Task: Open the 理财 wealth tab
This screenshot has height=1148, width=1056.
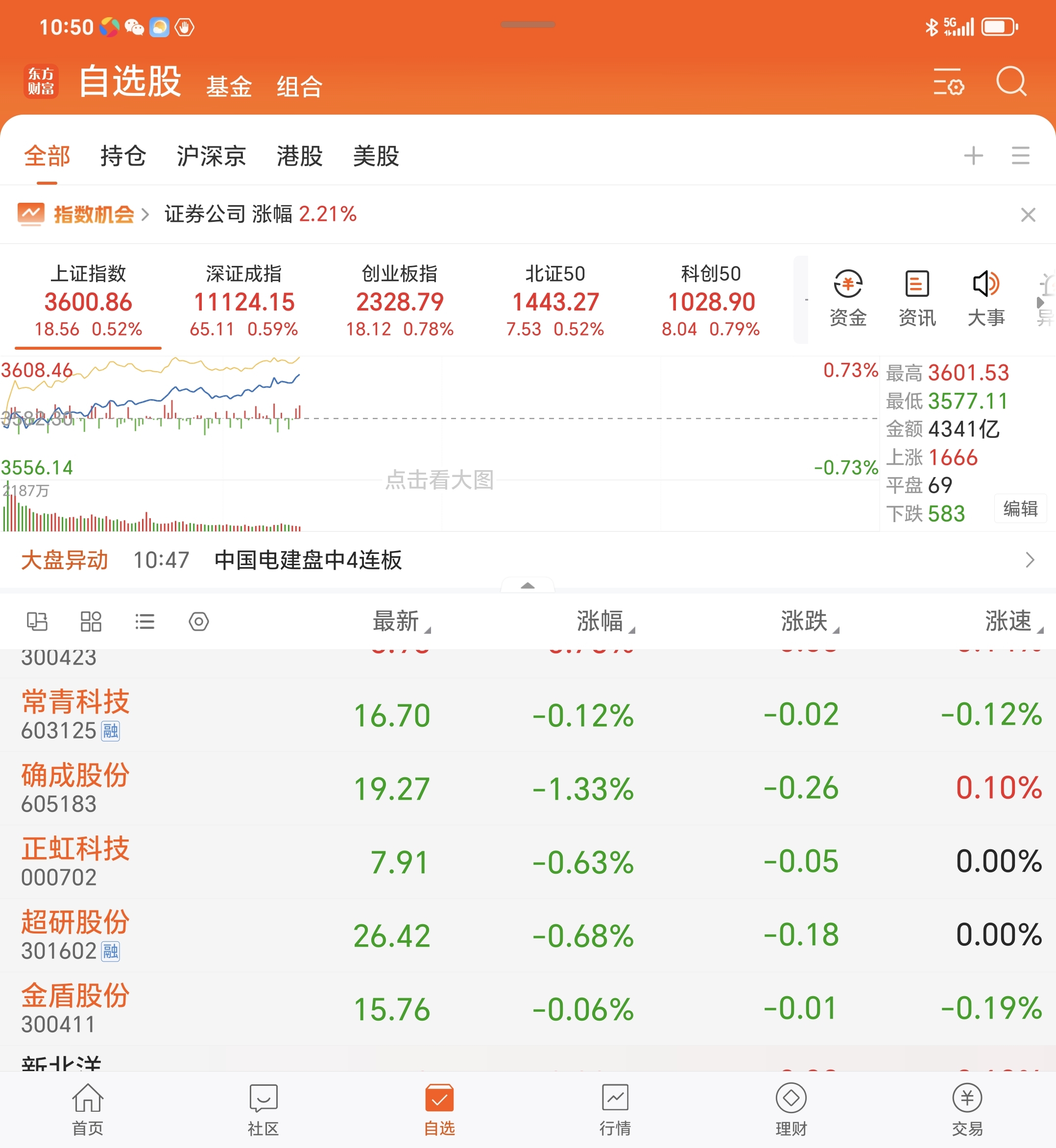Action: [x=792, y=1110]
